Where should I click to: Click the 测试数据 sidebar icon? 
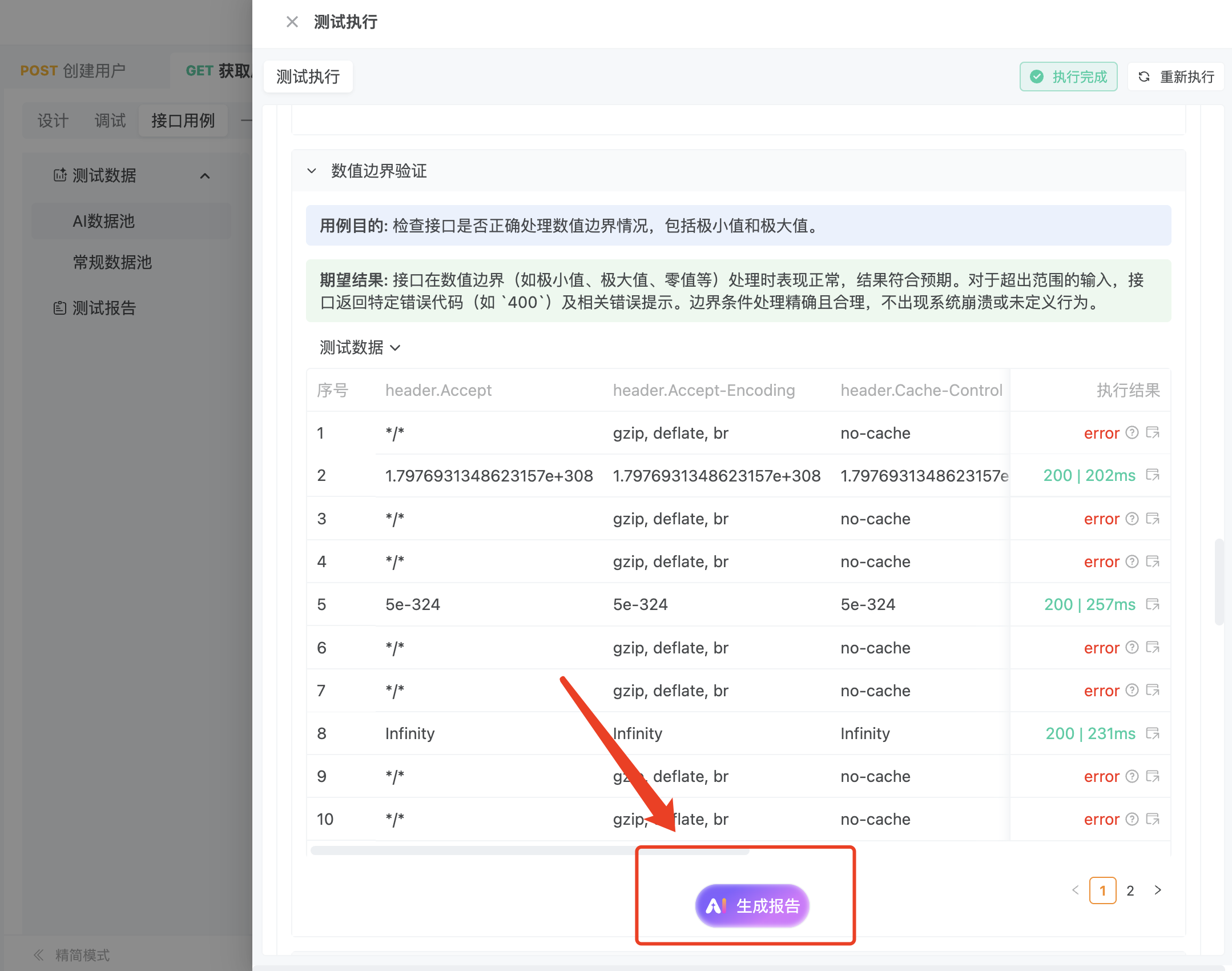pos(60,175)
